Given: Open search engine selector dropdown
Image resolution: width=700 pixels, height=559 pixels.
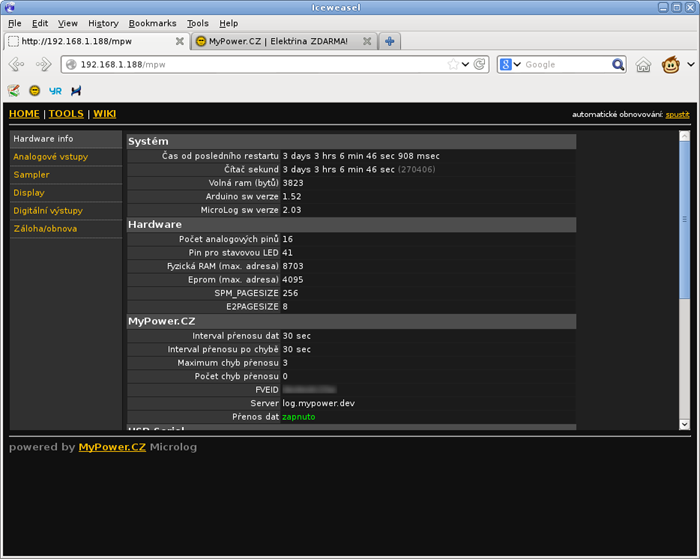Looking at the screenshot, I should [x=512, y=65].
